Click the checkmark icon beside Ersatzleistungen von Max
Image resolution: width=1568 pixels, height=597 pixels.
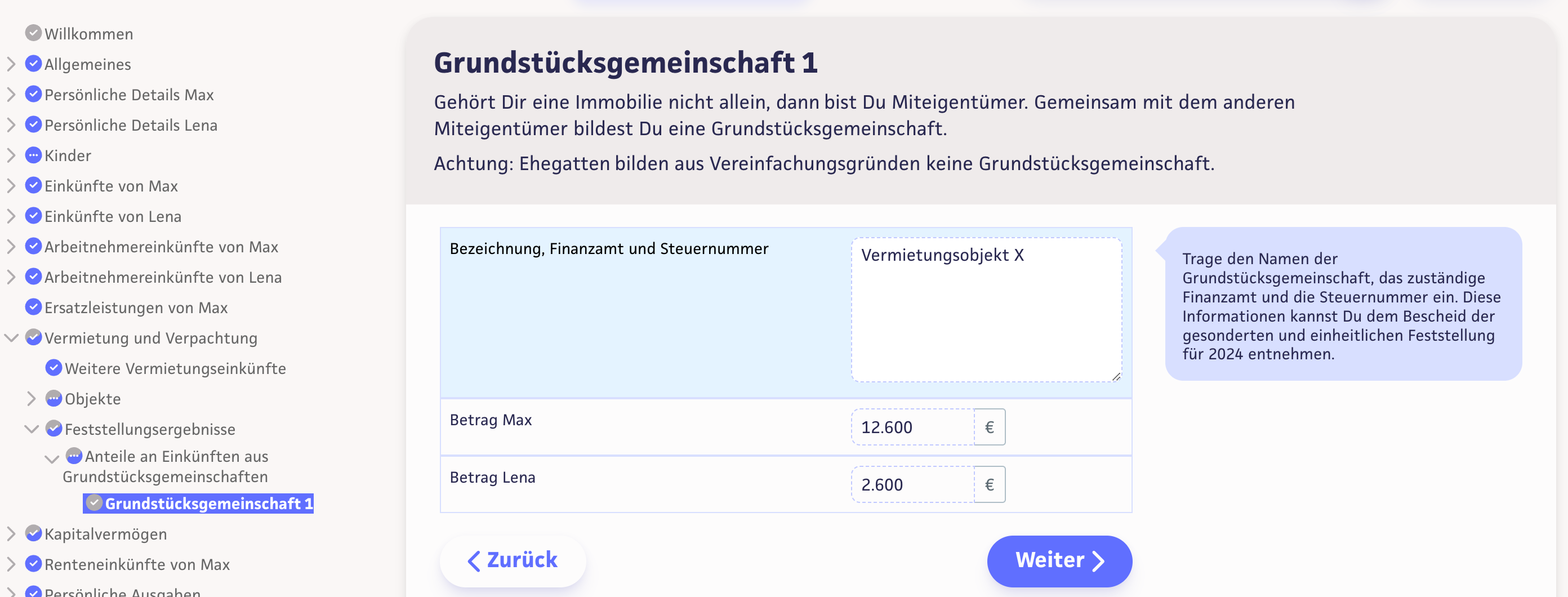tap(33, 307)
